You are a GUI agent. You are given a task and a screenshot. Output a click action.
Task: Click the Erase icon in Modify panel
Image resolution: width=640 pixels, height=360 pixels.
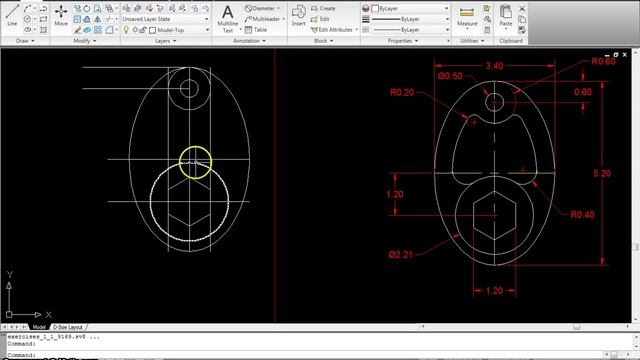click(x=77, y=30)
